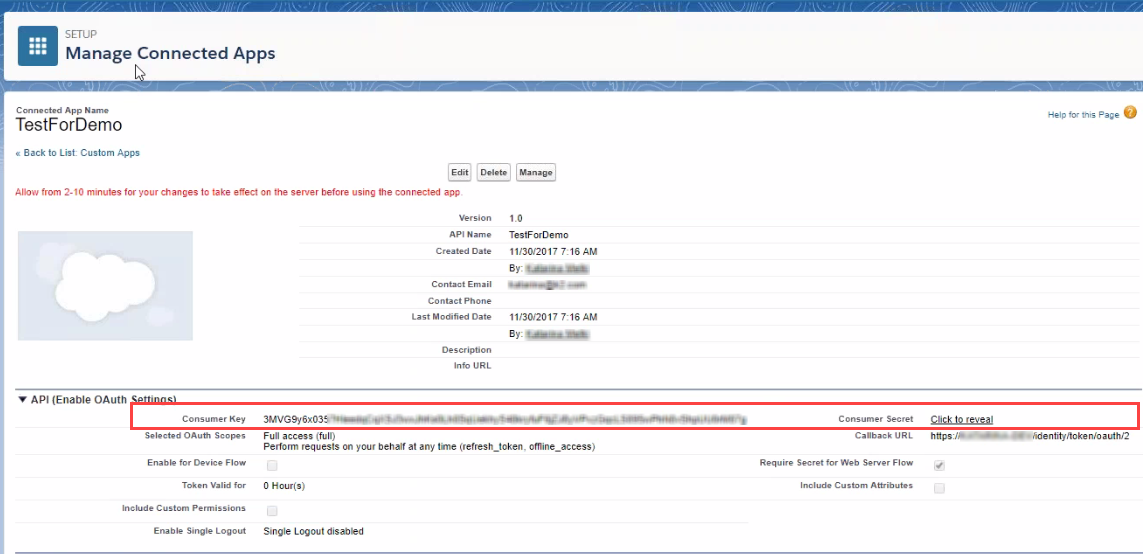Open the Manage button for this app

pos(535,172)
